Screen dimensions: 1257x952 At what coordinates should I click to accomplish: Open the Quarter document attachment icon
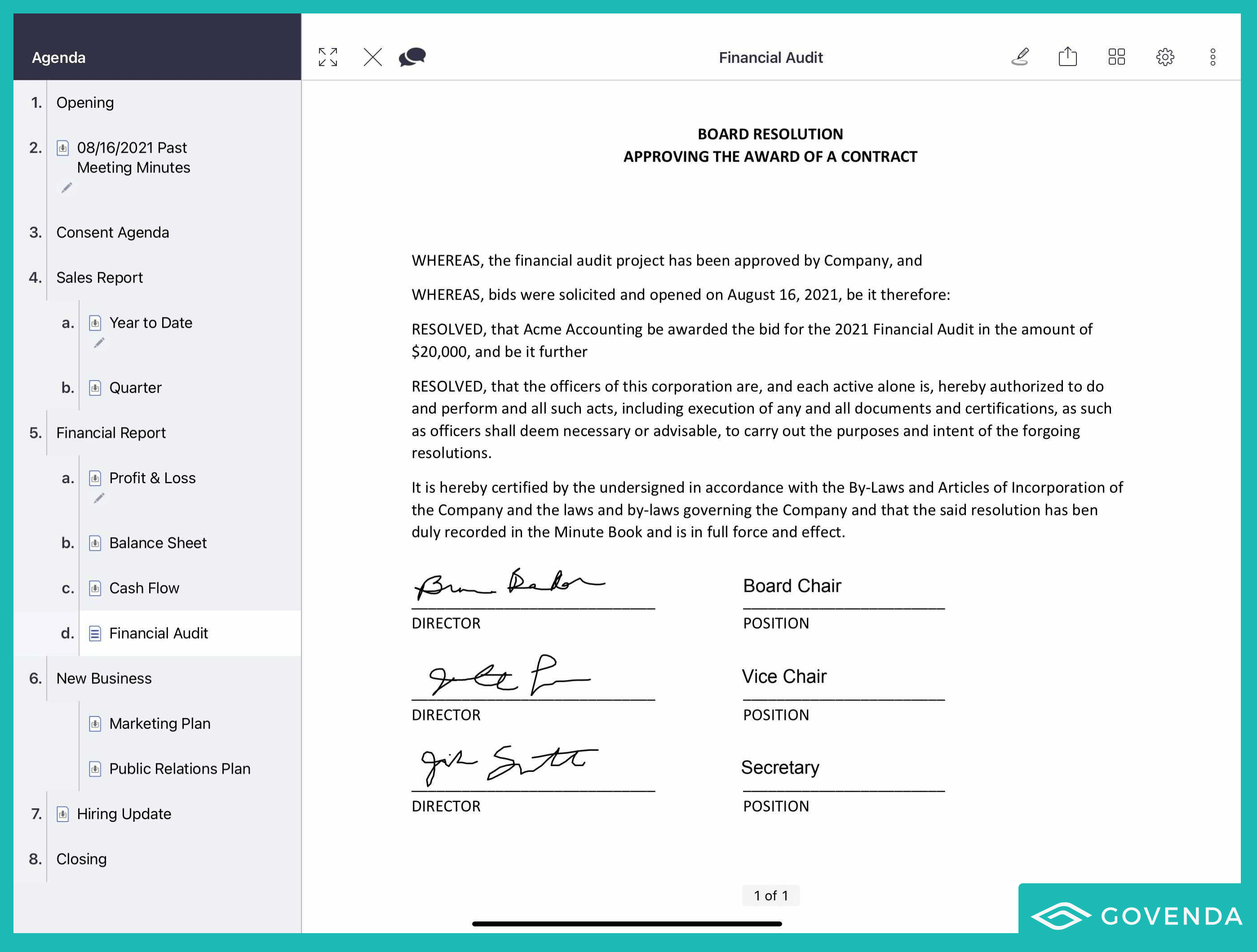[95, 388]
